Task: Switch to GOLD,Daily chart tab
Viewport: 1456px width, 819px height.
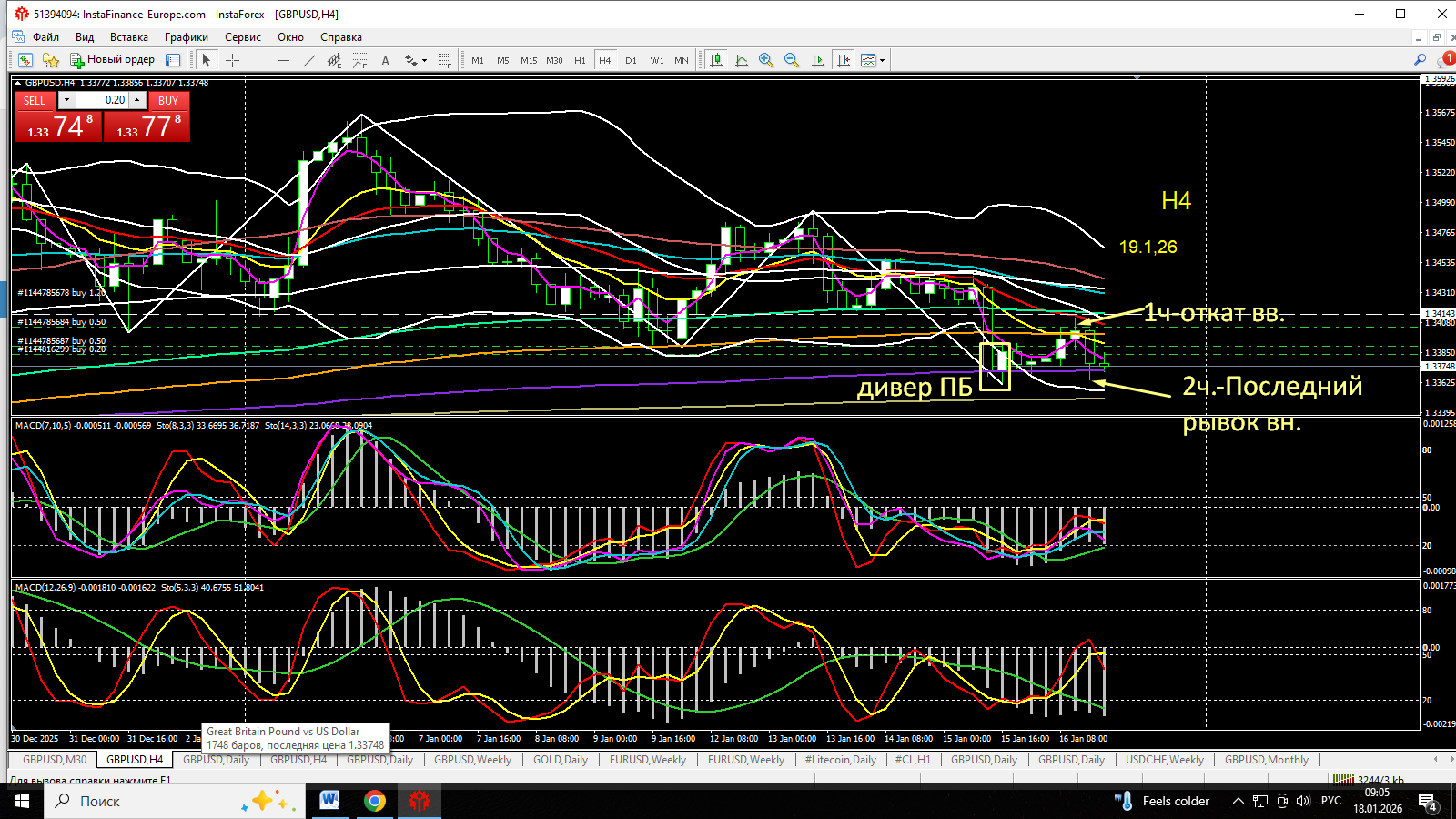Action: pos(561,760)
